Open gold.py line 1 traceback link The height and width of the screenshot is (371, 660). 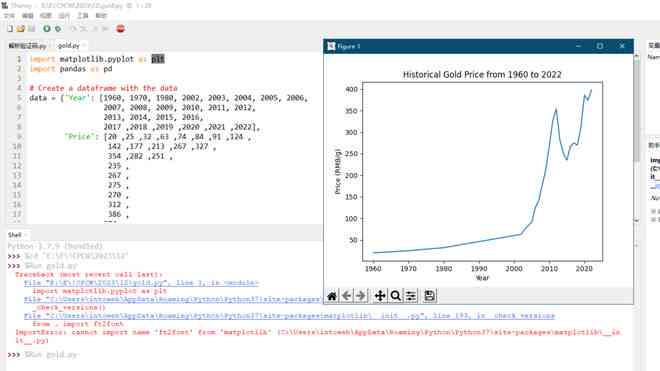(141, 283)
